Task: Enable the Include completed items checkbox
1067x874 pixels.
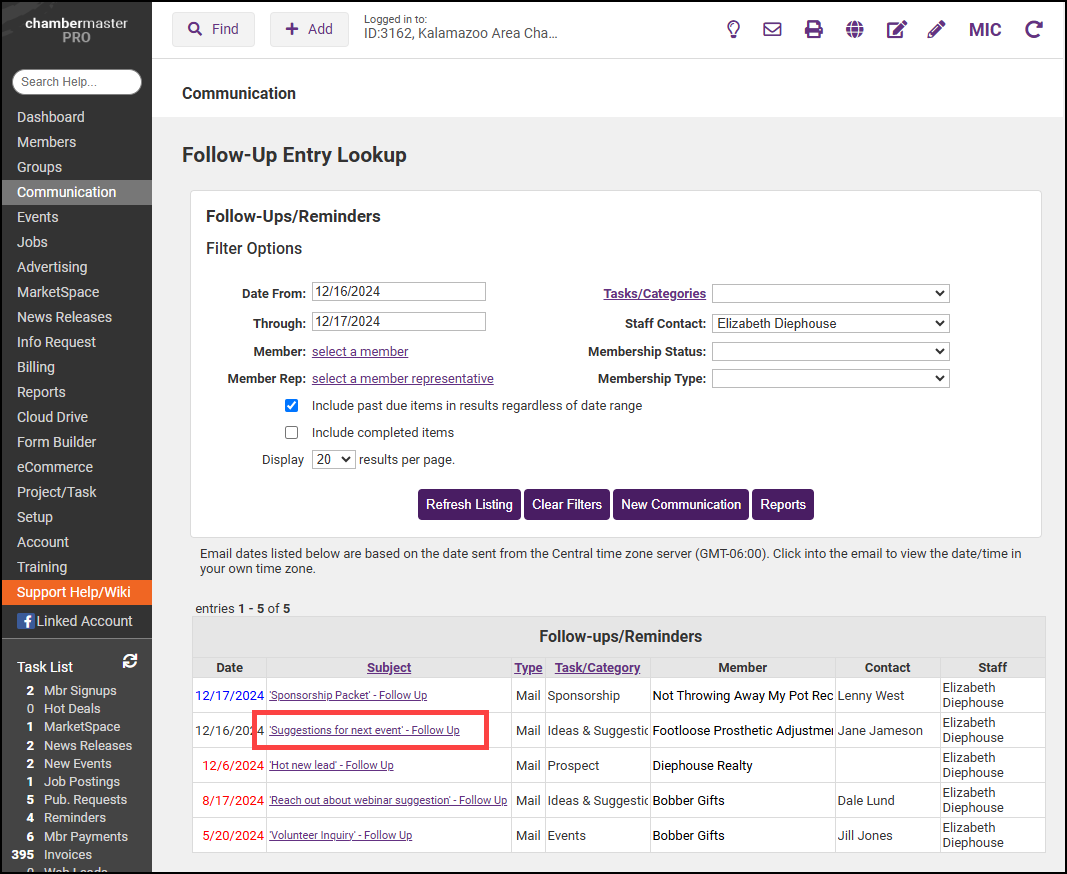Action: tap(292, 433)
